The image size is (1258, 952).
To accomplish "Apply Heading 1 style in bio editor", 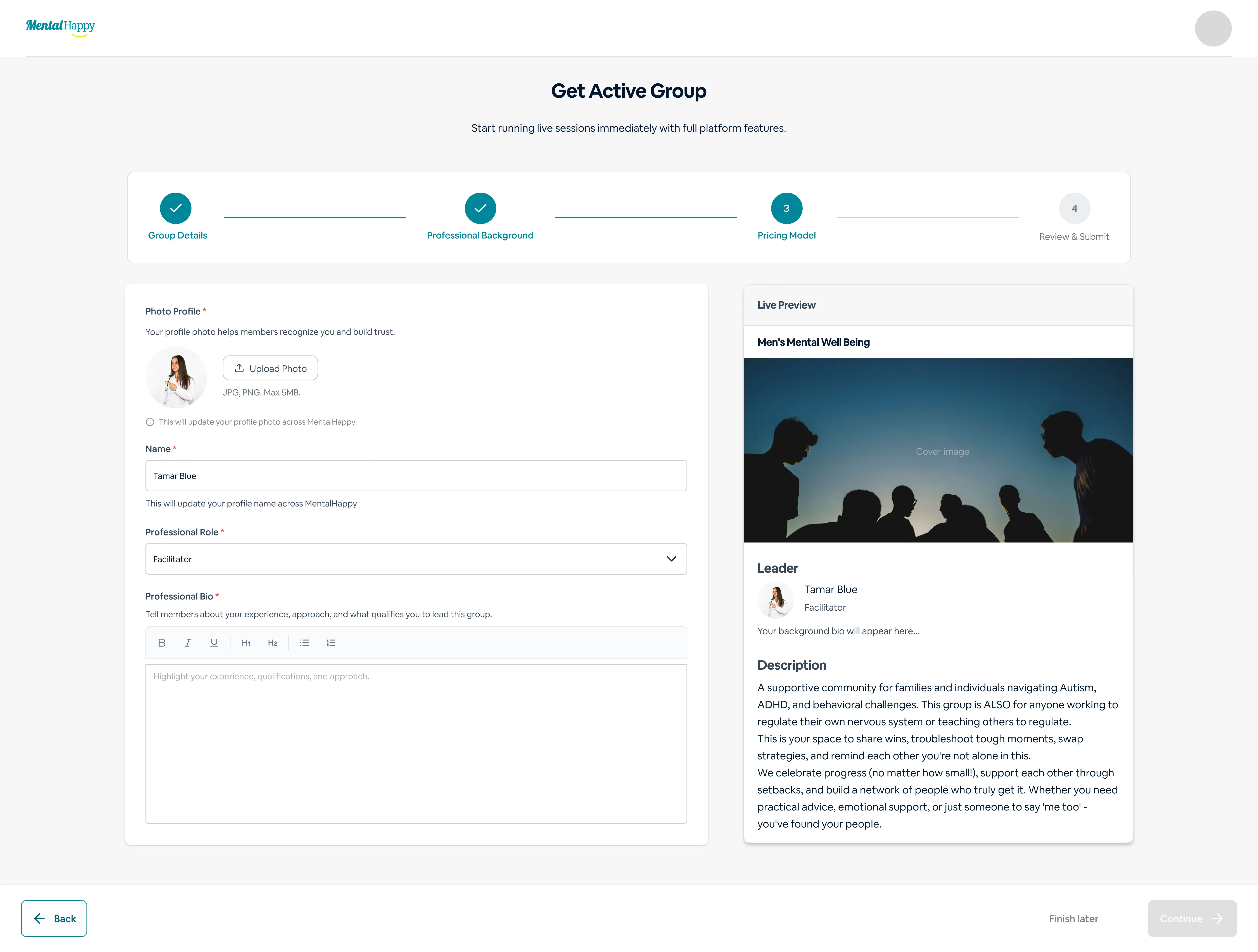I will 246,643.
